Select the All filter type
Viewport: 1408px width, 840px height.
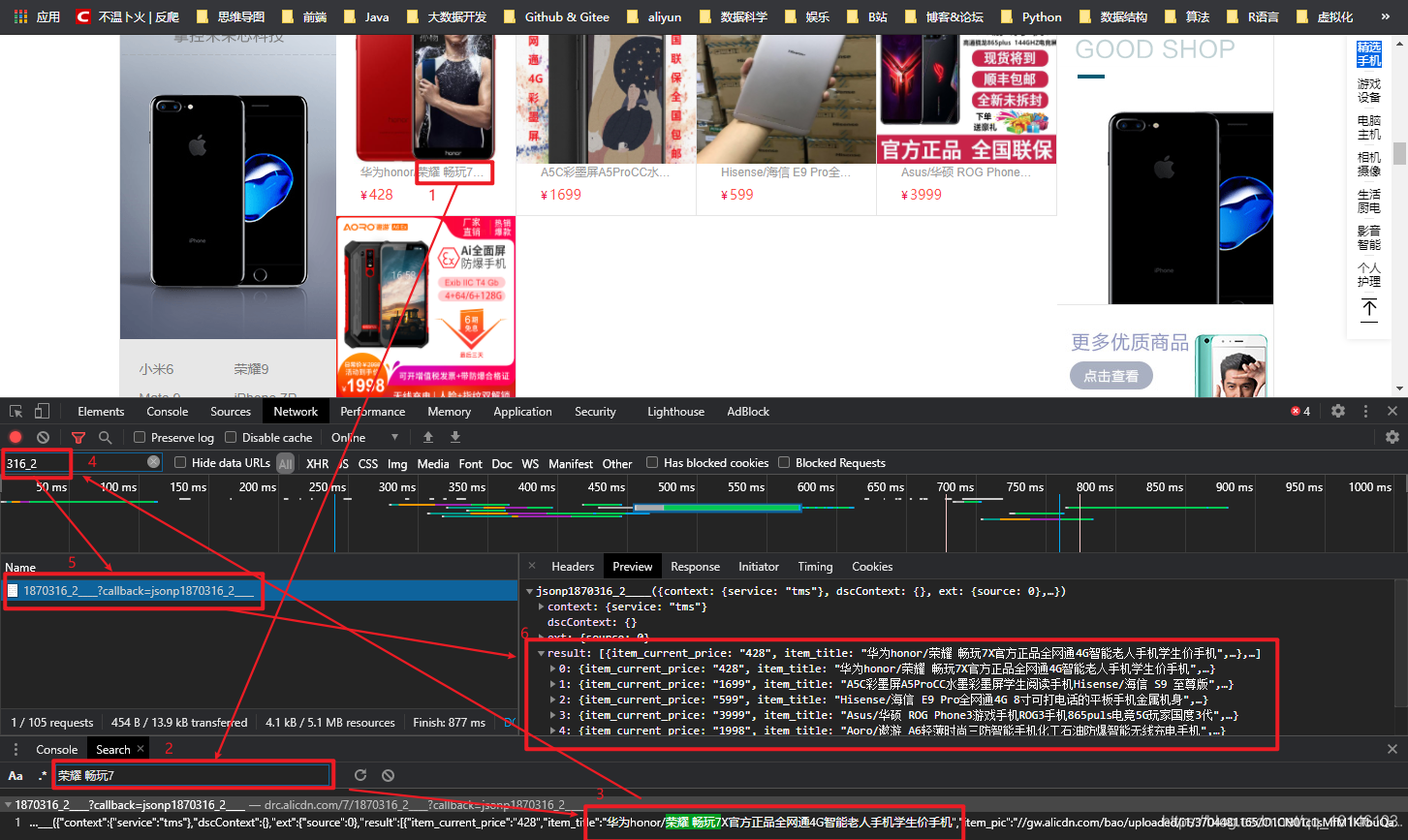pyautogui.click(x=286, y=463)
